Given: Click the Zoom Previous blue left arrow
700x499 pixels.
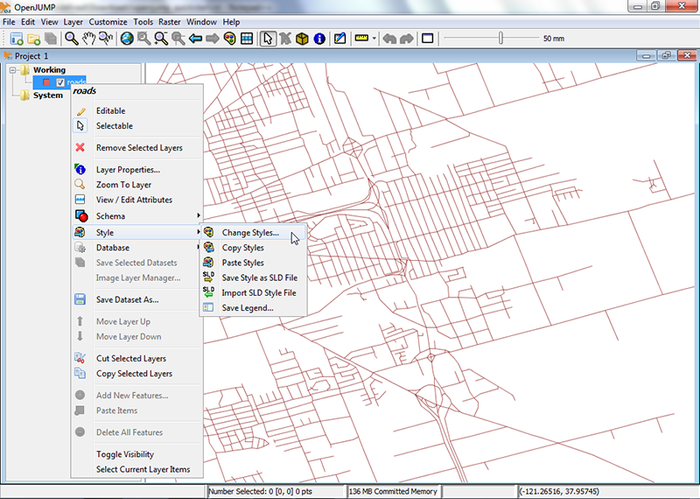Looking at the screenshot, I should click(196, 39).
